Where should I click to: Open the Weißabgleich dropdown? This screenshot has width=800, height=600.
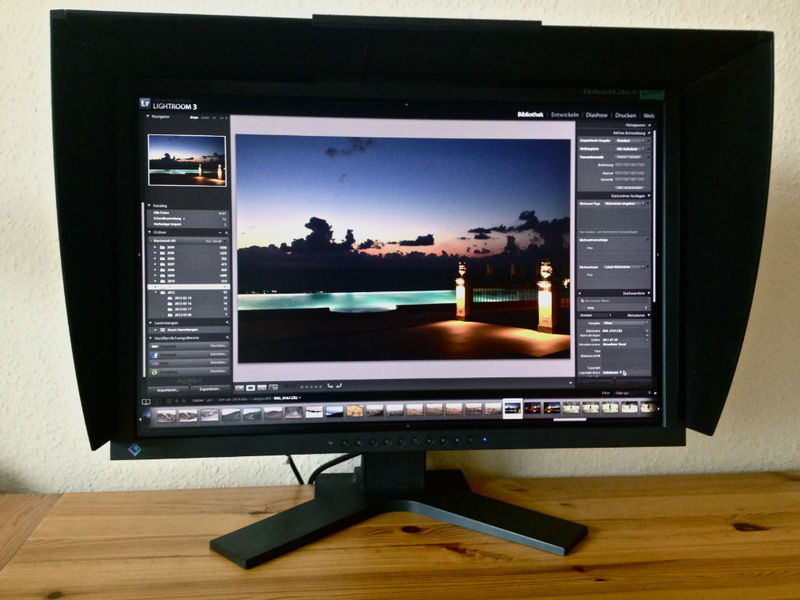click(633, 148)
